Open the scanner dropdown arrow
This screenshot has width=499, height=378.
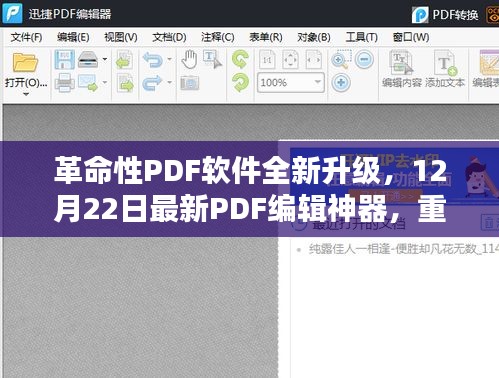click(x=105, y=59)
